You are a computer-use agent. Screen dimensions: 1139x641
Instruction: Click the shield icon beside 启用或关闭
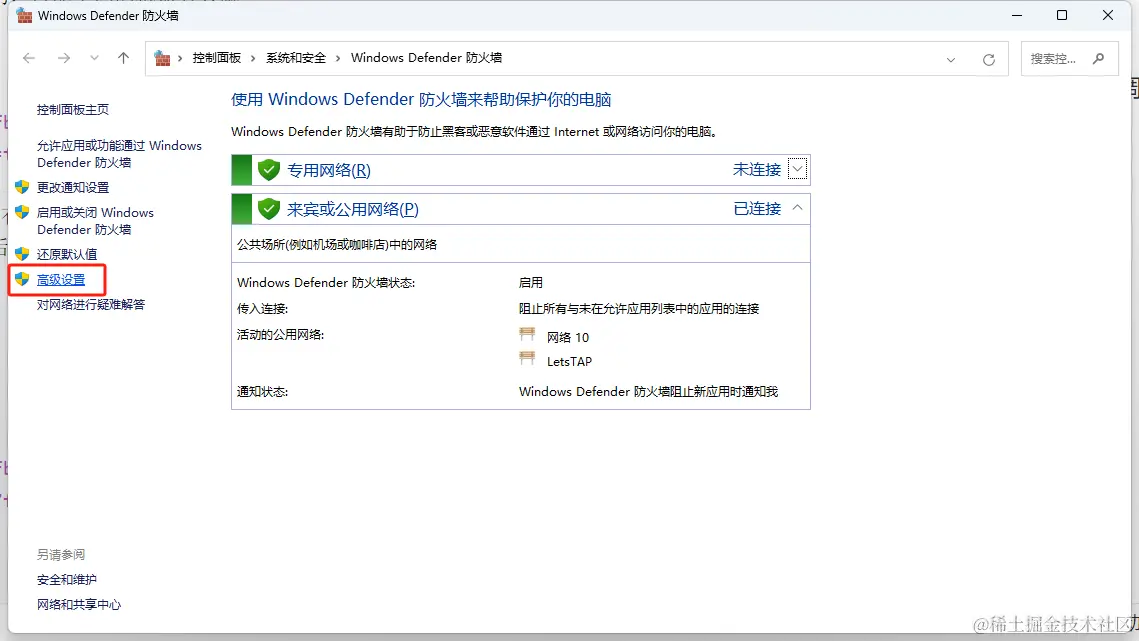coord(23,212)
